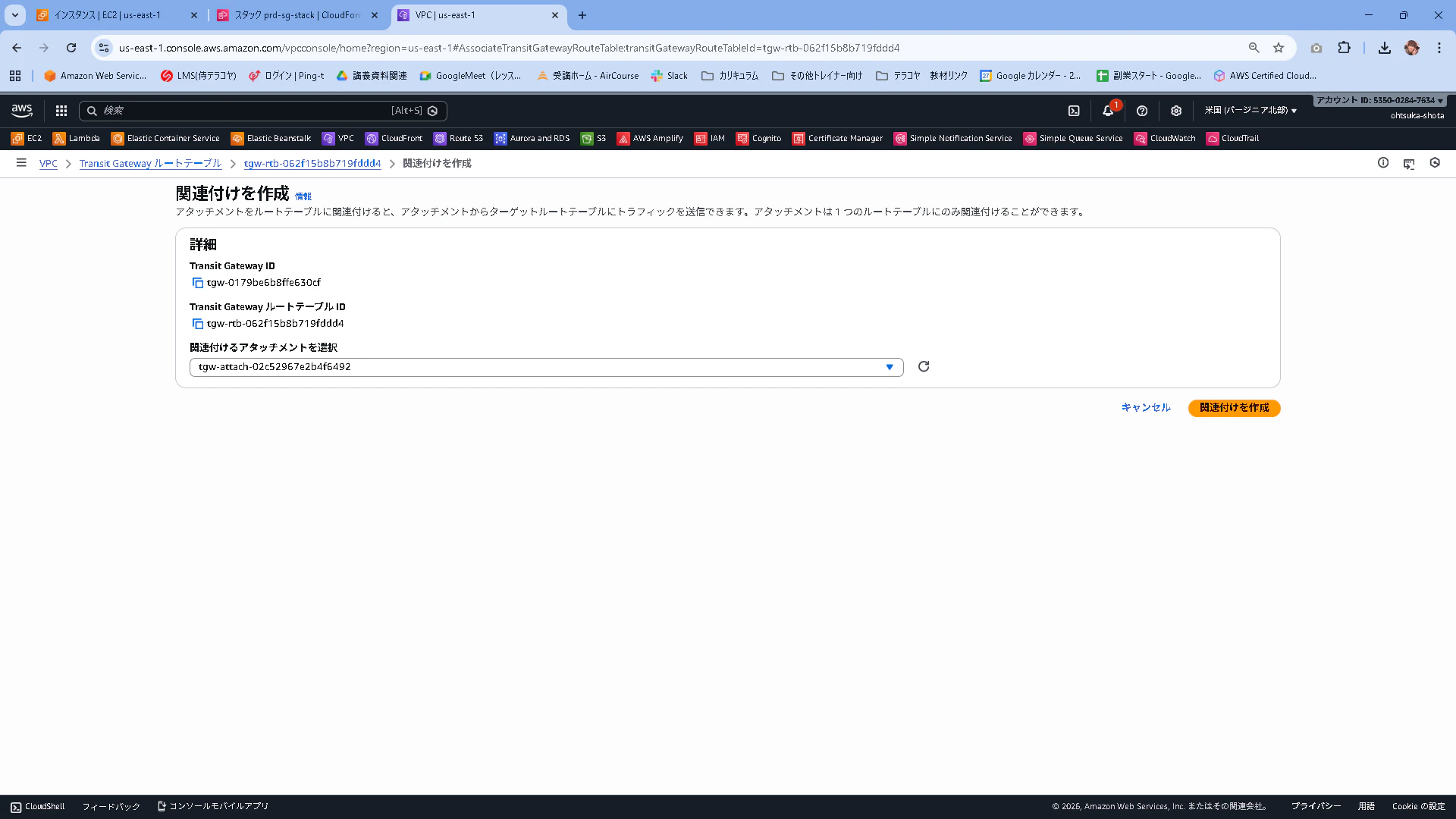Click the キャンセル button
The width and height of the screenshot is (1456, 819).
[x=1145, y=408]
